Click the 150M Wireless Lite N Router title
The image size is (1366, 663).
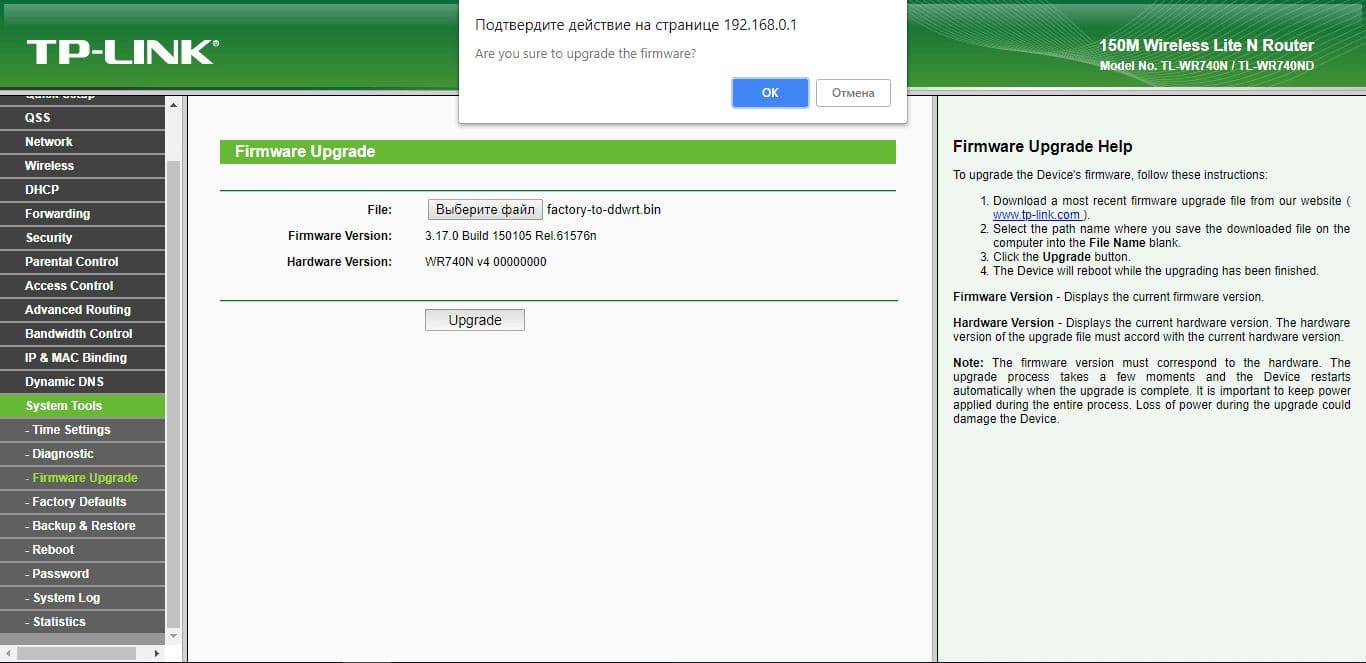(1206, 45)
